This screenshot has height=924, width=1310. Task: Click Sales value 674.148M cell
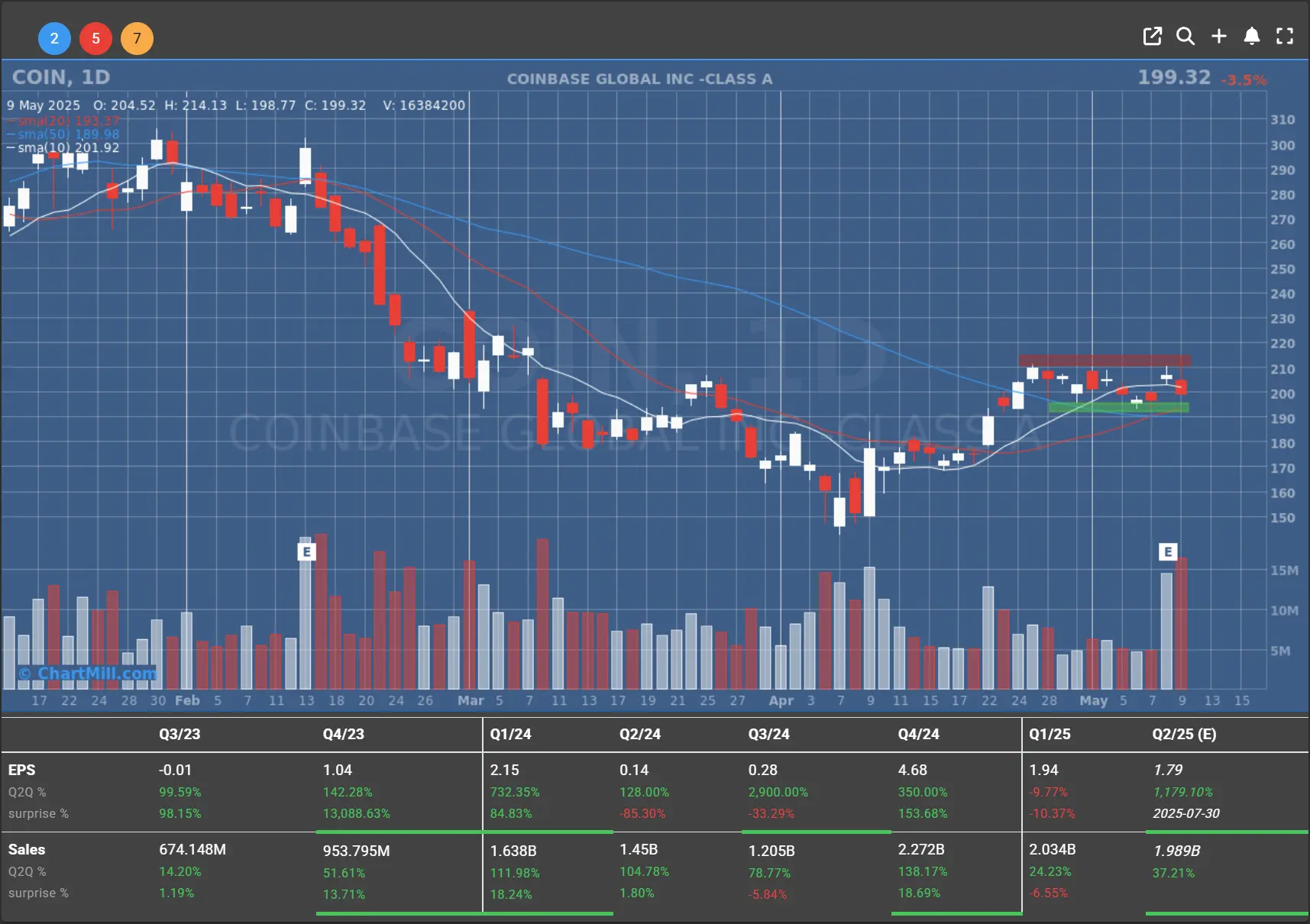(x=192, y=849)
